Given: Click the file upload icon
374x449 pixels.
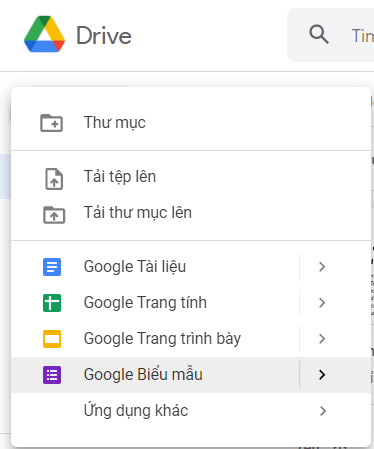Looking at the screenshot, I should 54,179.
